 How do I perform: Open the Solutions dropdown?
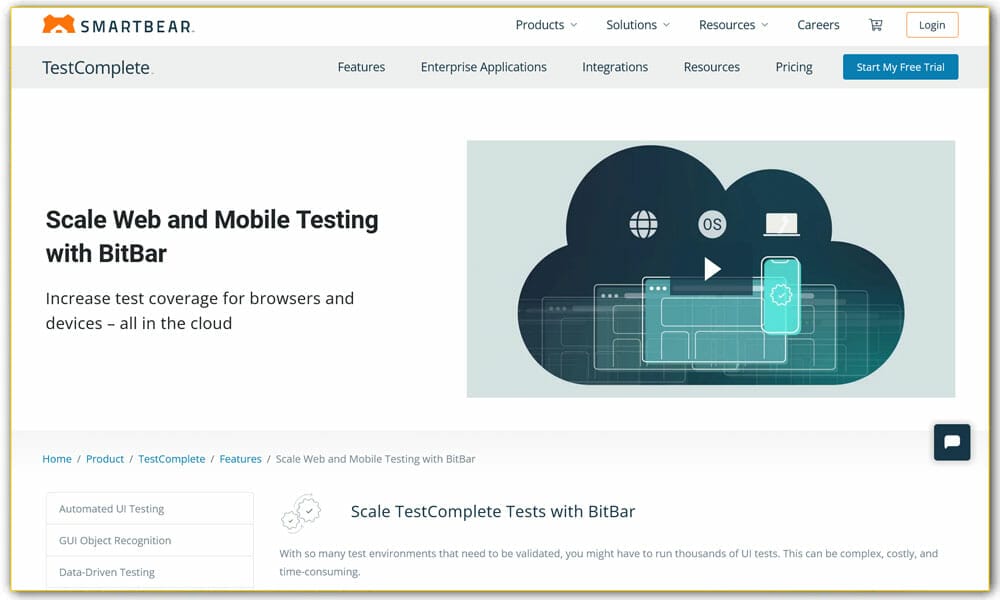click(x=631, y=24)
